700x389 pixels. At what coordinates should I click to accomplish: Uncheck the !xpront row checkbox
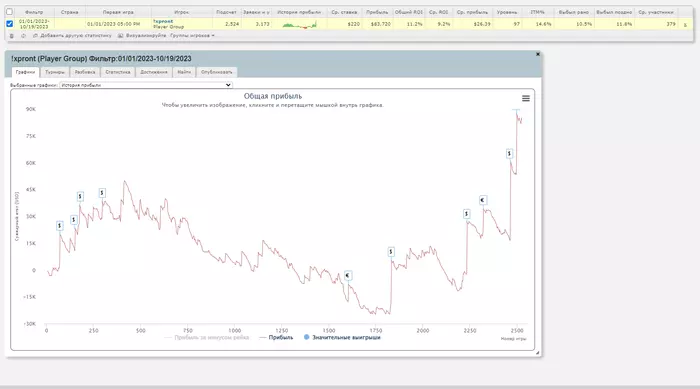[x=9, y=24]
